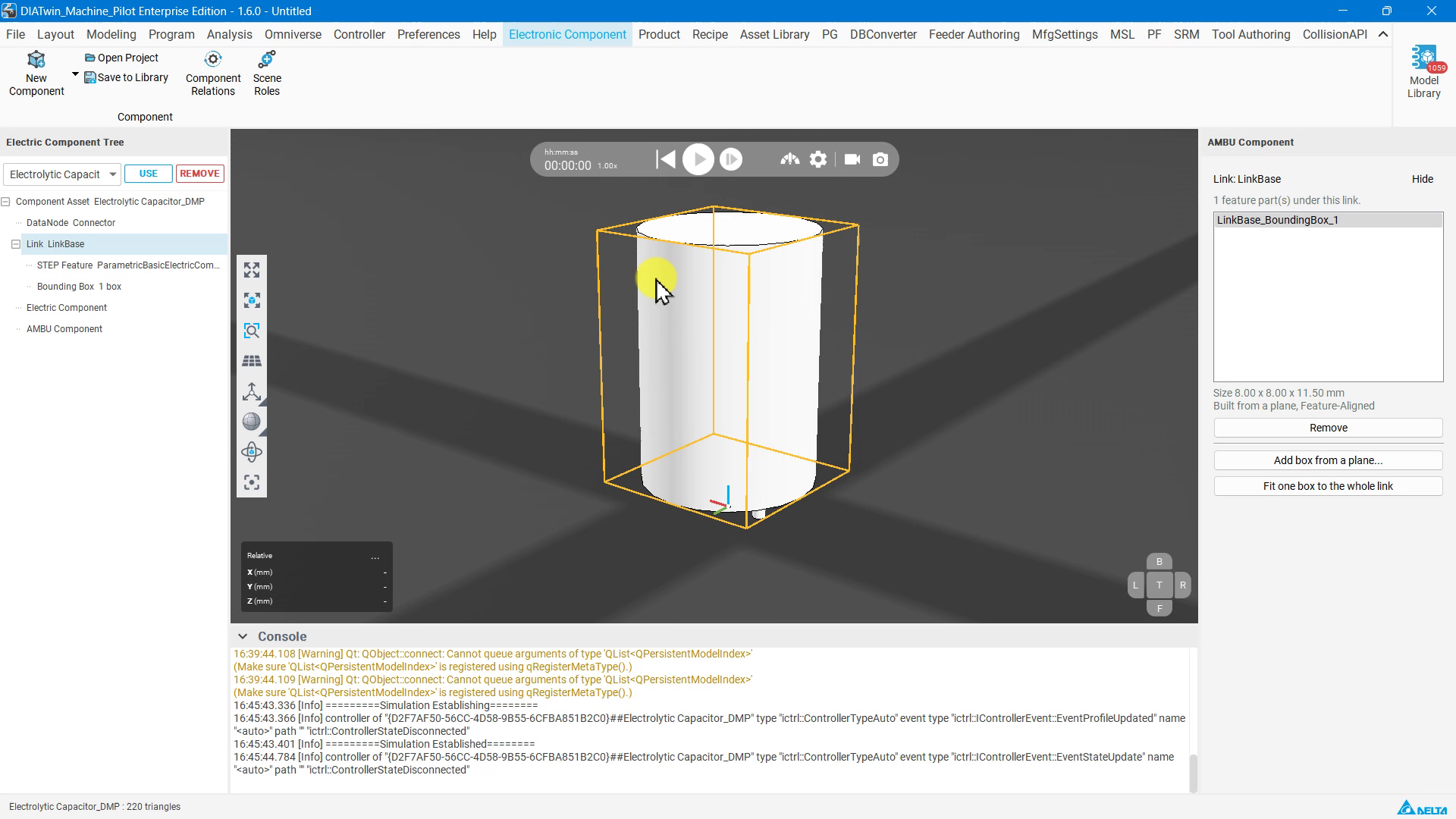Collapse the Console panel
Viewport: 1456px width, 819px height.
tap(242, 636)
